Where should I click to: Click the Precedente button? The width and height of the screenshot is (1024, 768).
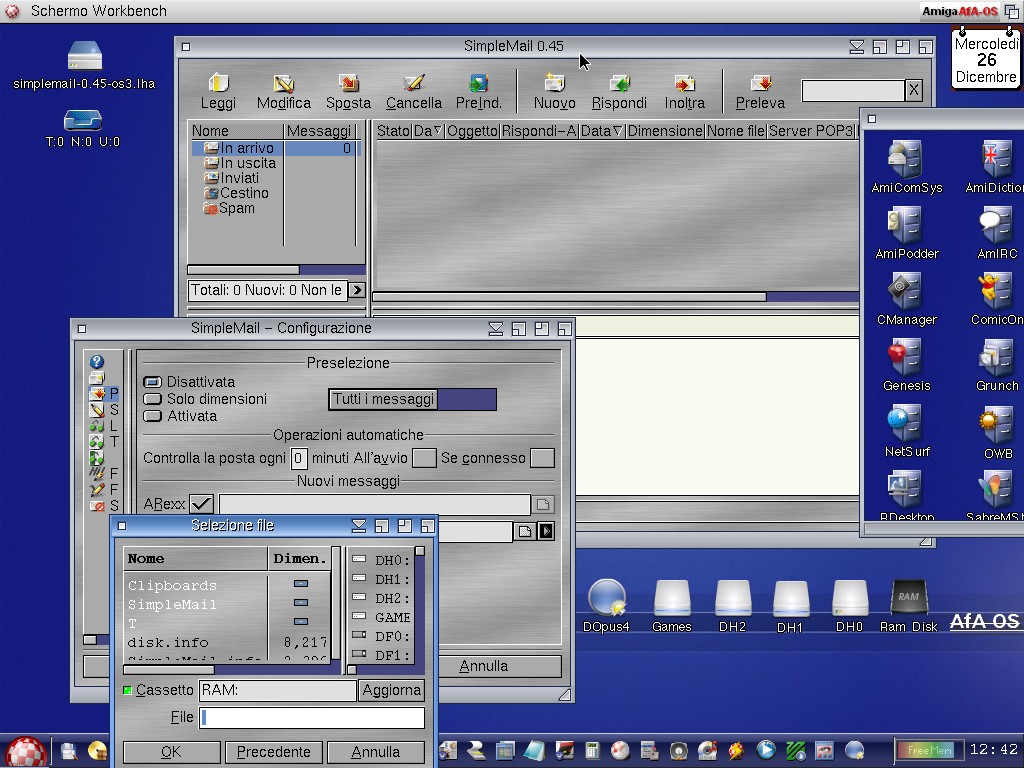pos(273,752)
